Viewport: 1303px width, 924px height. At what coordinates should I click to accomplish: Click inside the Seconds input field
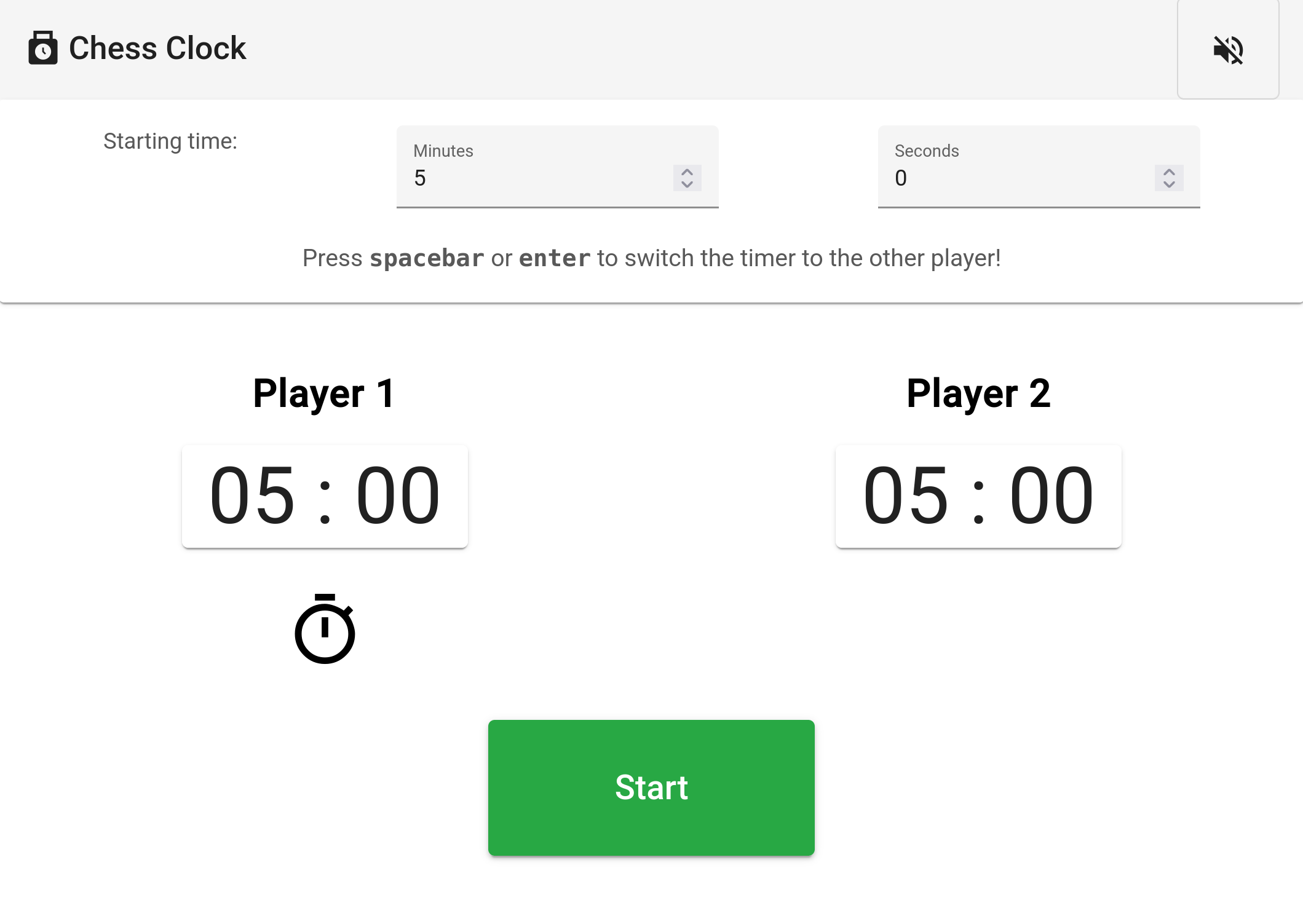(x=984, y=178)
